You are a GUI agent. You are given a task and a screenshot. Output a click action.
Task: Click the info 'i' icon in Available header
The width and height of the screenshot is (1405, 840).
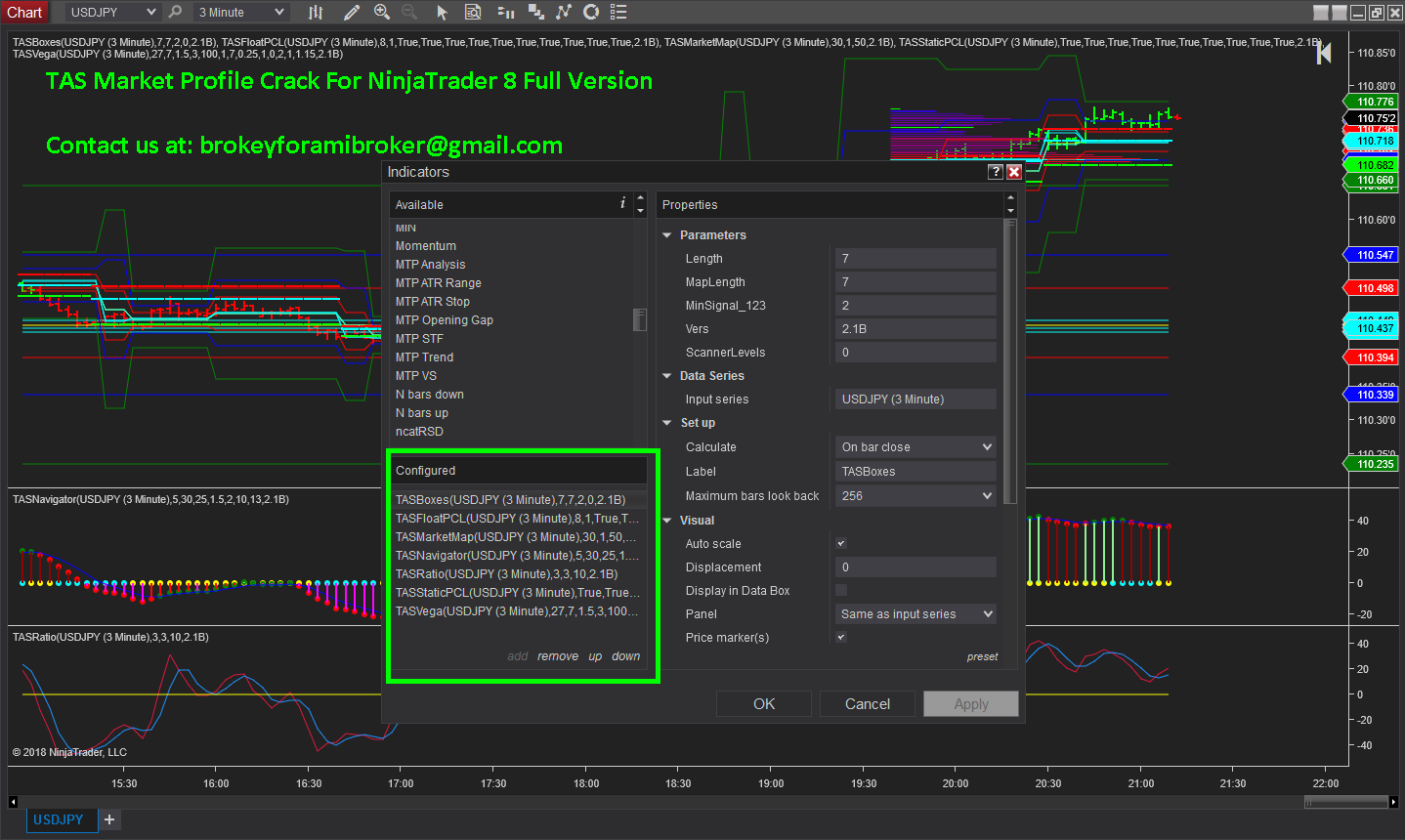click(x=622, y=203)
